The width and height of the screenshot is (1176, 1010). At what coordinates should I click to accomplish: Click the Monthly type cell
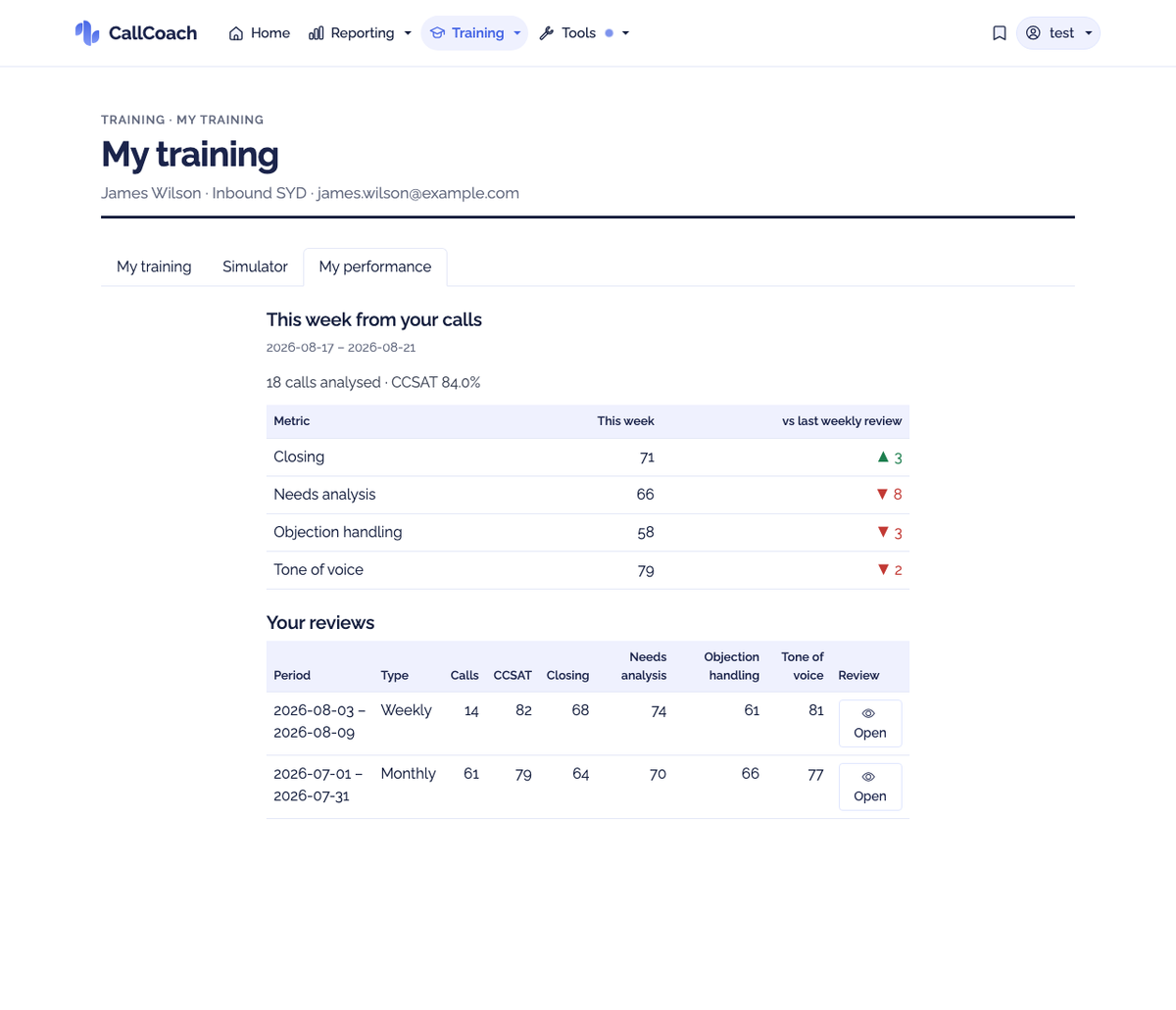(409, 774)
